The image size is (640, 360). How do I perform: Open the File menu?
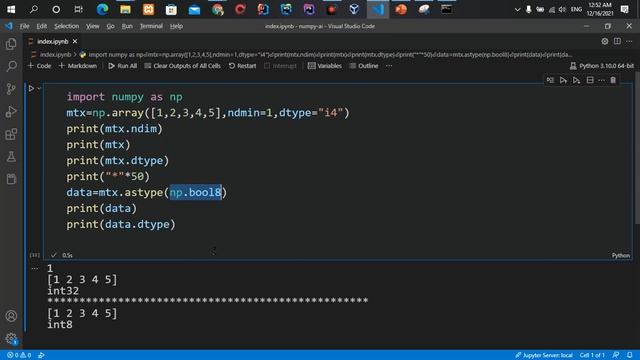pyautogui.click(x=24, y=26)
